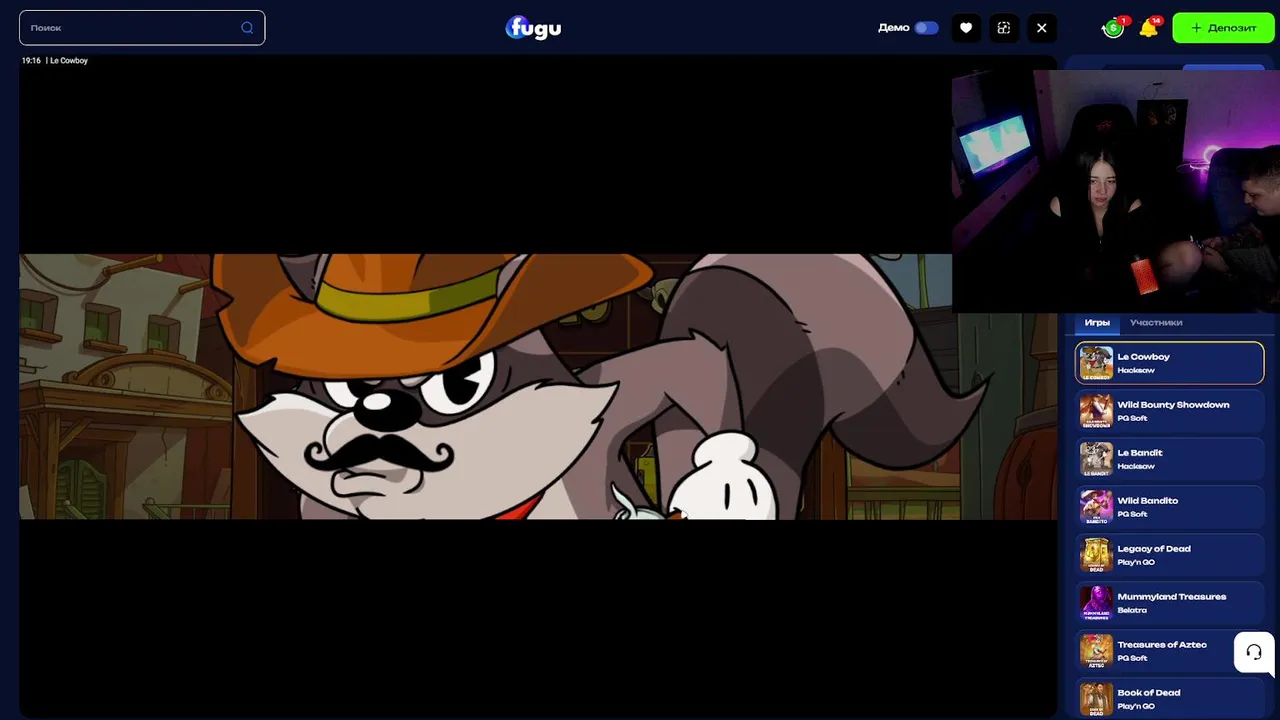Image resolution: width=1280 pixels, height=720 pixels.
Task: Click the Le Bandit title text
Action: pyautogui.click(x=1140, y=453)
